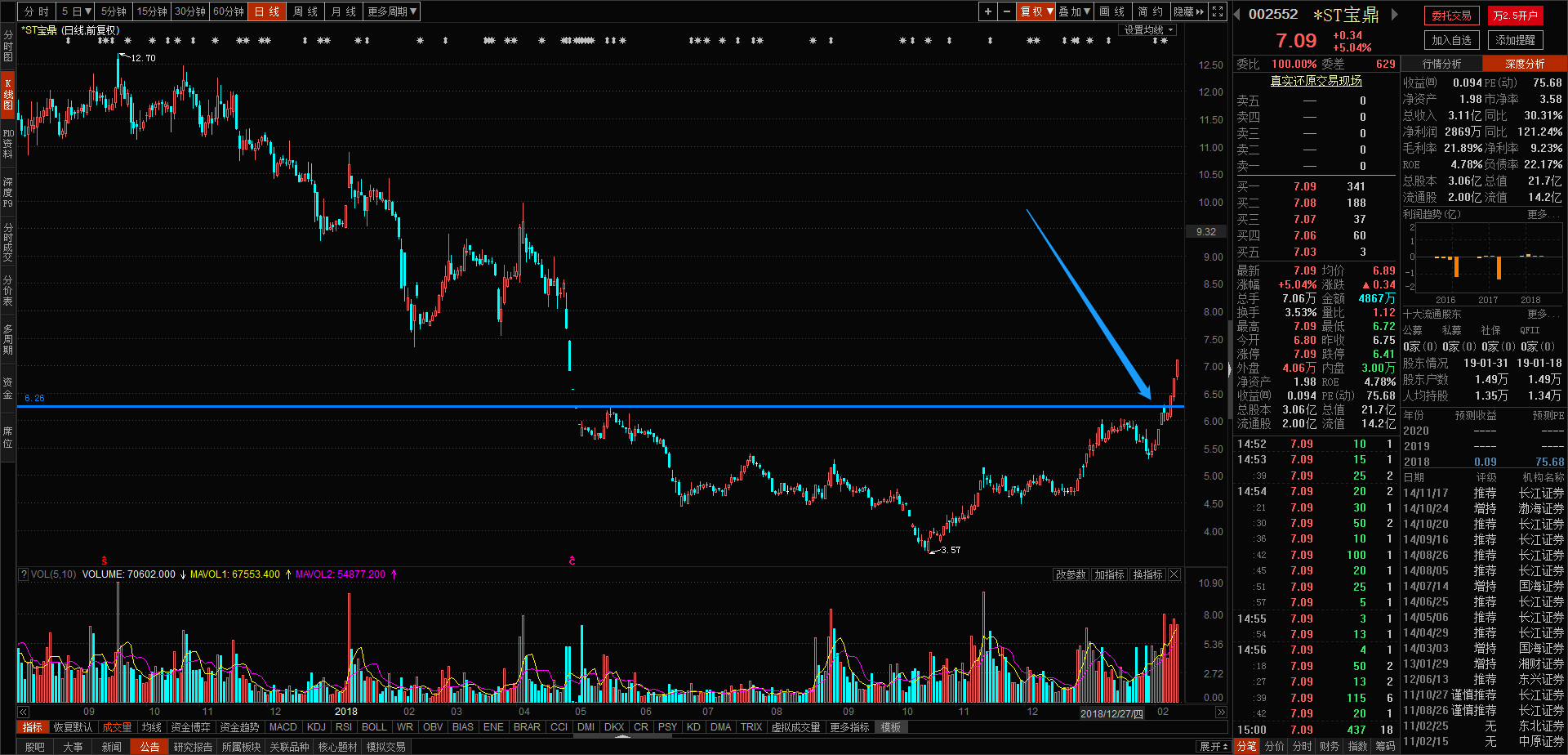
Task: Enter full-screen chart mode icon
Action: (1218, 11)
